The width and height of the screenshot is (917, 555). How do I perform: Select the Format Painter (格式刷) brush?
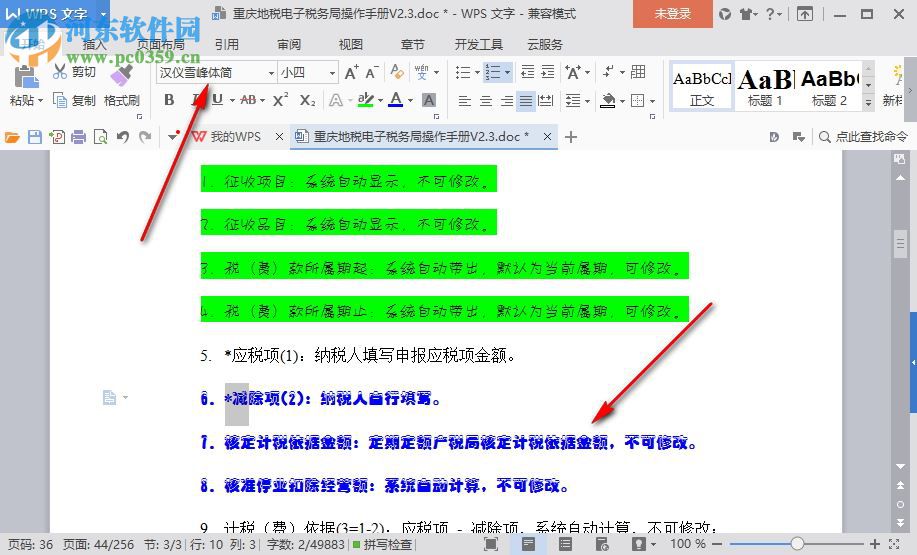[122, 74]
